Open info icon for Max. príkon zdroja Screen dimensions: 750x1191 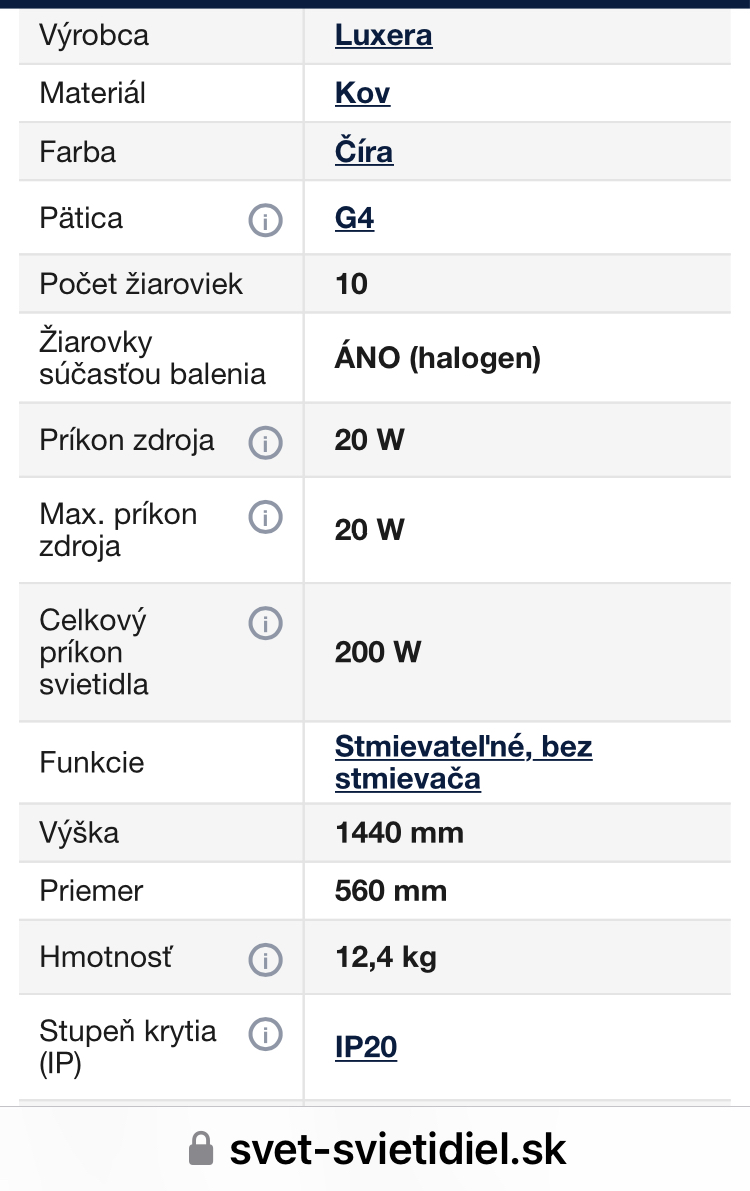click(265, 516)
